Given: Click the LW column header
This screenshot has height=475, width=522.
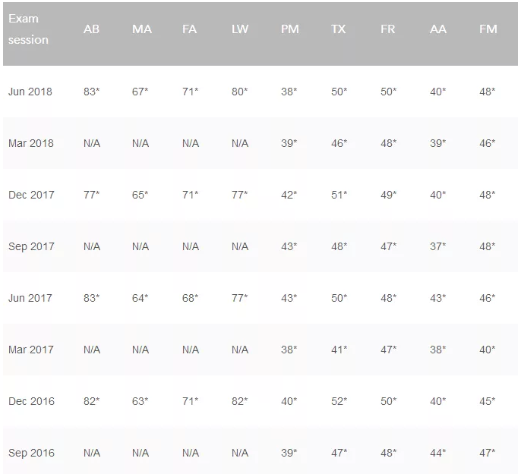Looking at the screenshot, I should pyautogui.click(x=240, y=29).
